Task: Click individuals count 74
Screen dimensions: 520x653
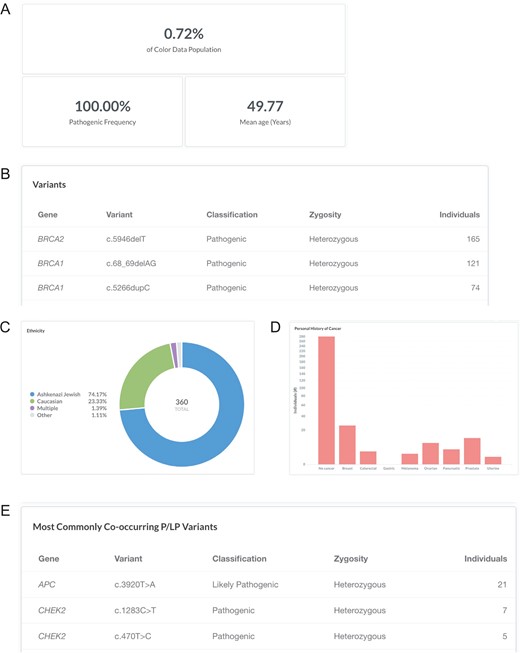Action: (x=475, y=288)
